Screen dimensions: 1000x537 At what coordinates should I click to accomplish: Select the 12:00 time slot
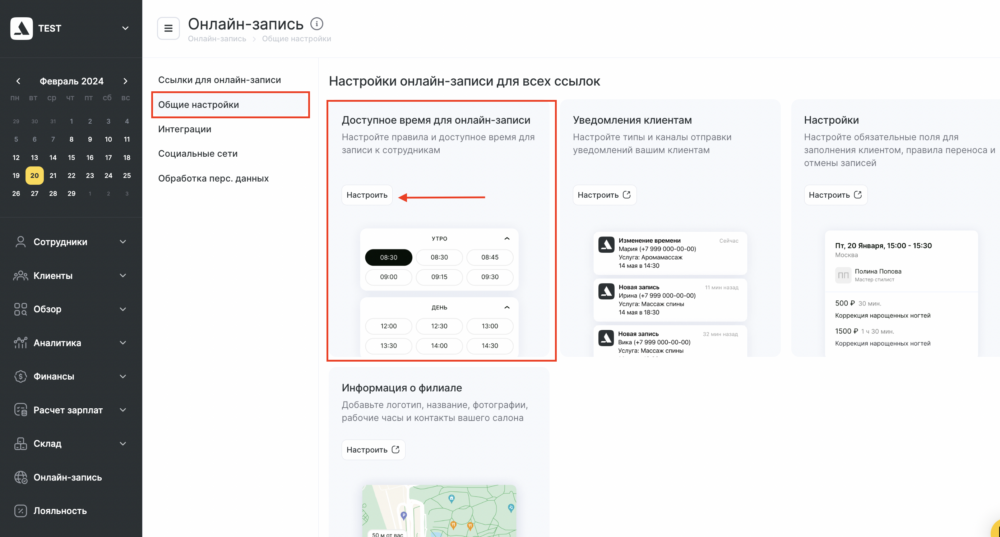pyautogui.click(x=388, y=326)
